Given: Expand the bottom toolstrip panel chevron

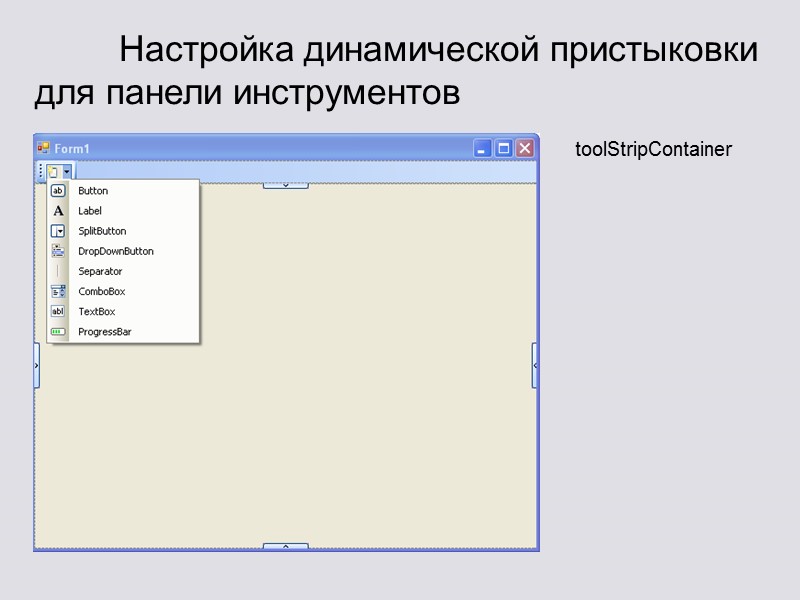Looking at the screenshot, I should [286, 546].
